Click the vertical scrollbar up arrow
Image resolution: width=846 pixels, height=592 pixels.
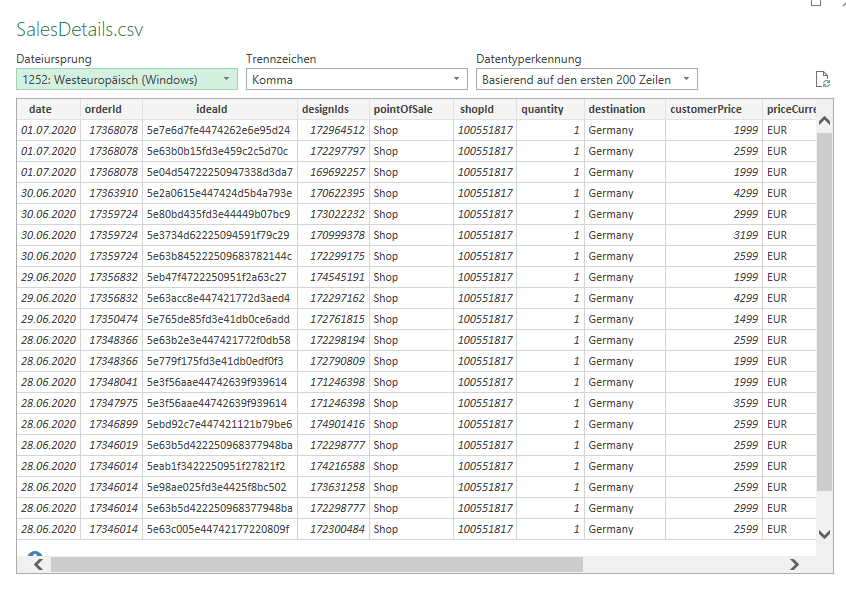click(x=825, y=121)
